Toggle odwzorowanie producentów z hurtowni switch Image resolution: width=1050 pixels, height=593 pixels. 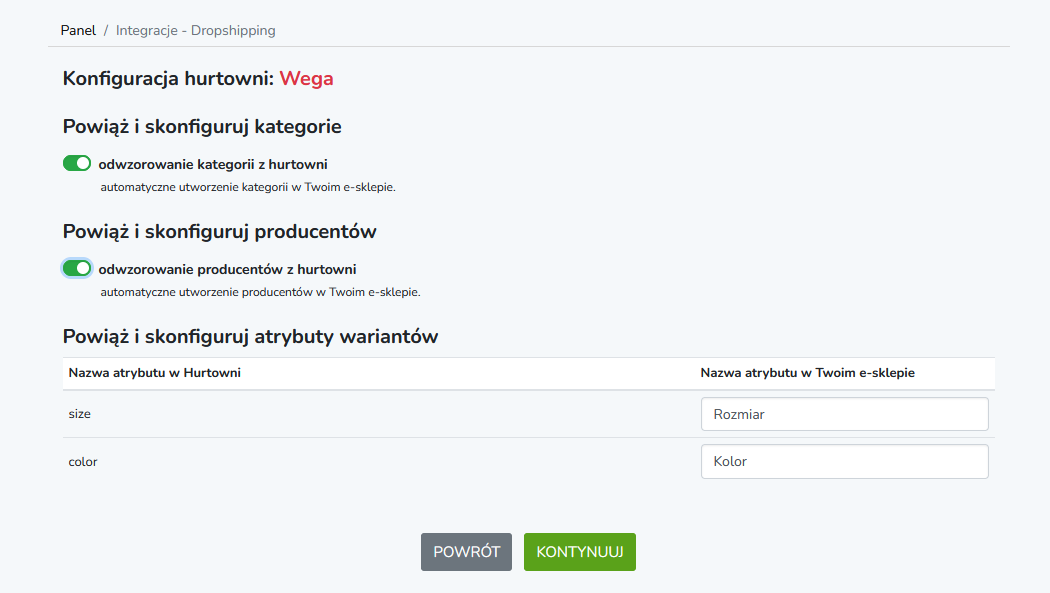77,268
